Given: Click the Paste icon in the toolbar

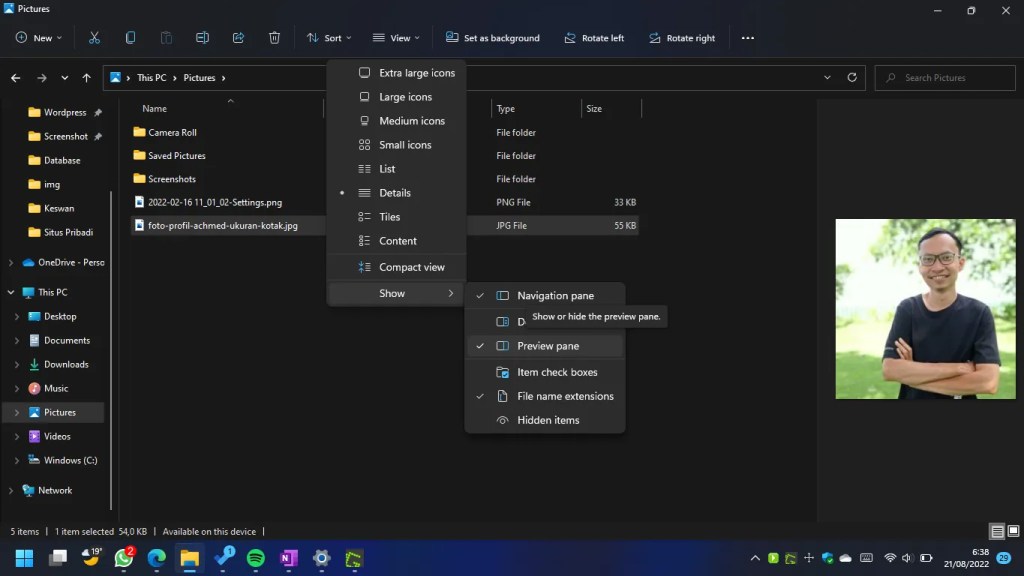Looking at the screenshot, I should click(x=166, y=37).
